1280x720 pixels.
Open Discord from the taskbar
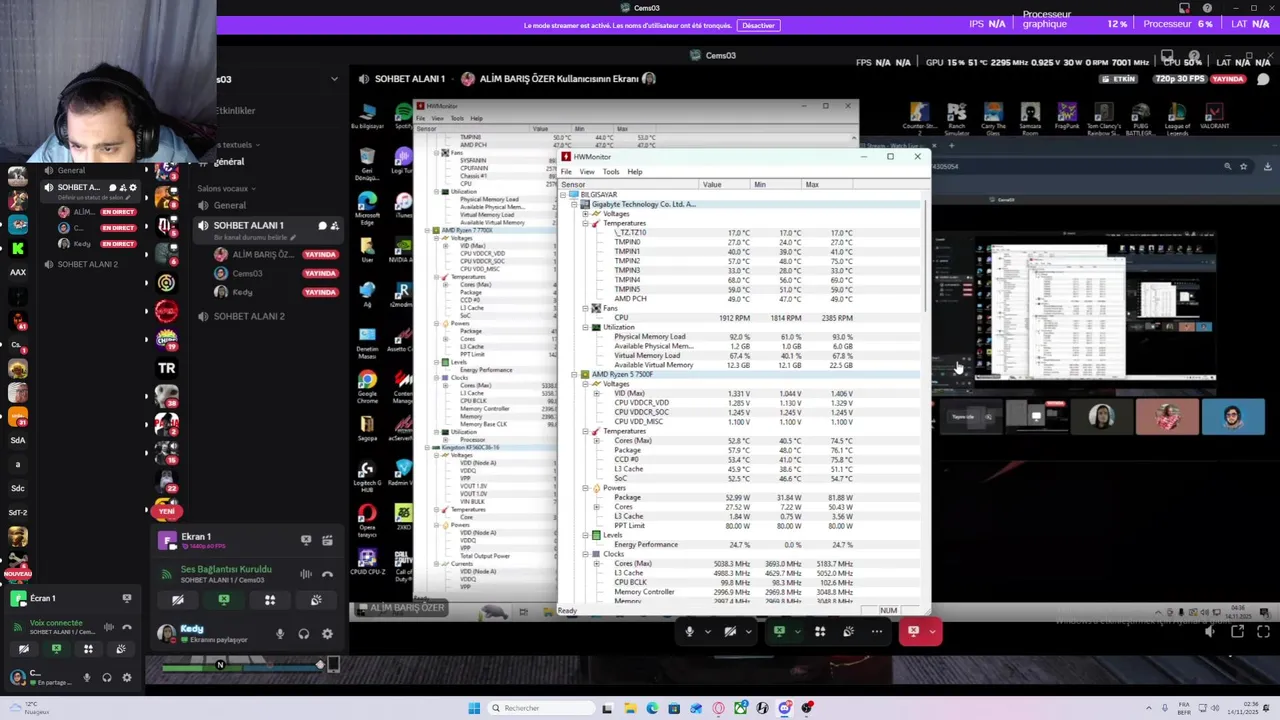785,708
